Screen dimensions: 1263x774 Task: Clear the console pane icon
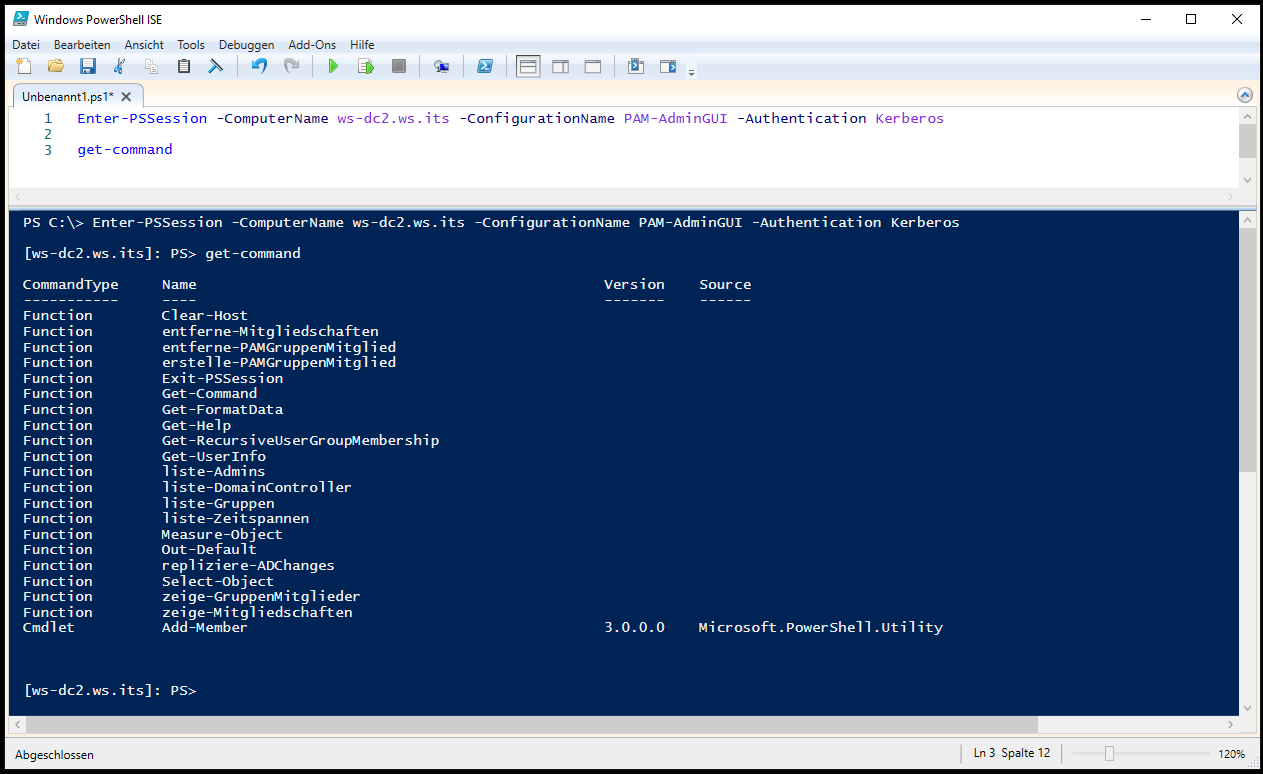point(215,67)
